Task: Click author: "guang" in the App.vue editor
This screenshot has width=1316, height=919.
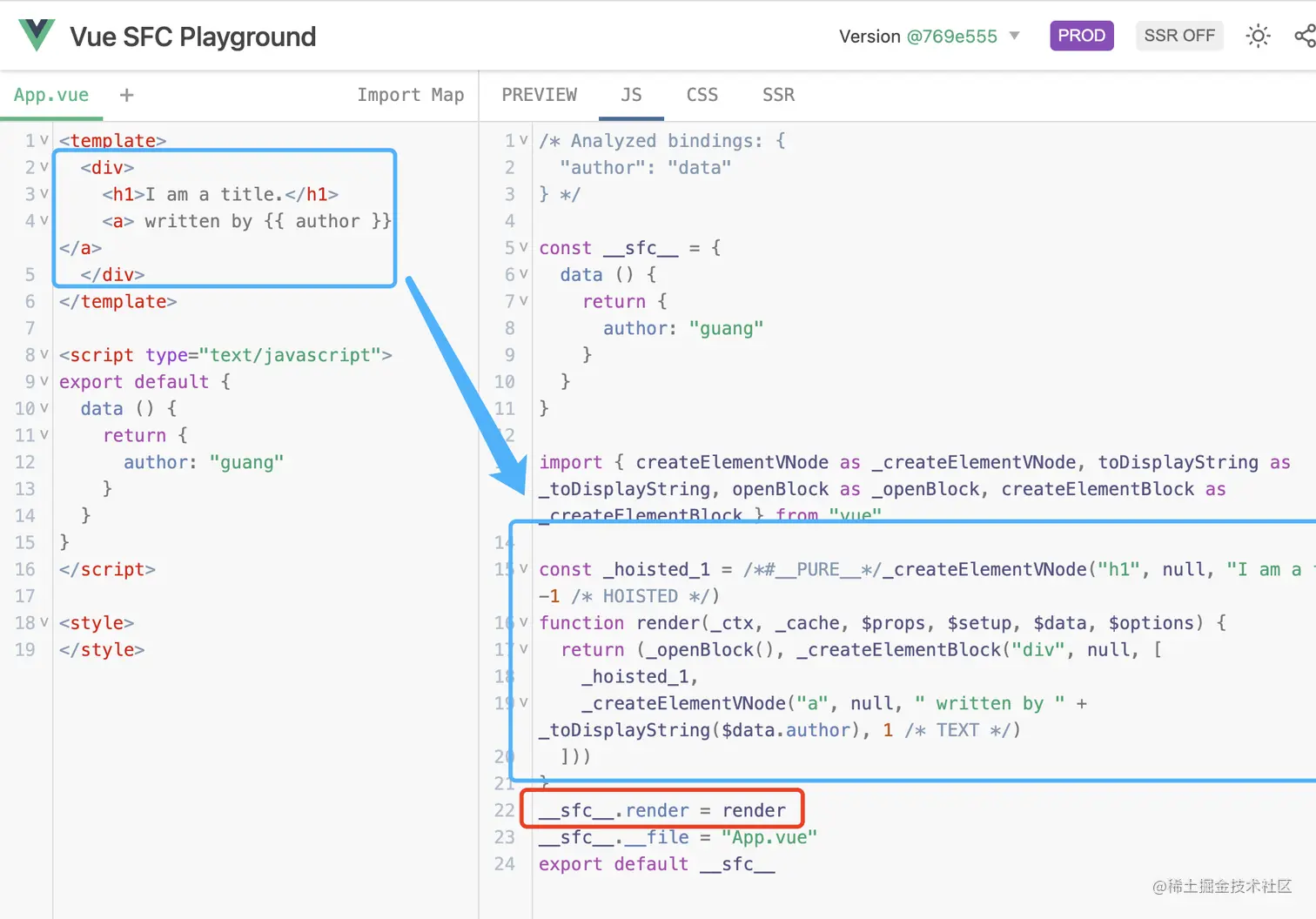Action: point(204,462)
